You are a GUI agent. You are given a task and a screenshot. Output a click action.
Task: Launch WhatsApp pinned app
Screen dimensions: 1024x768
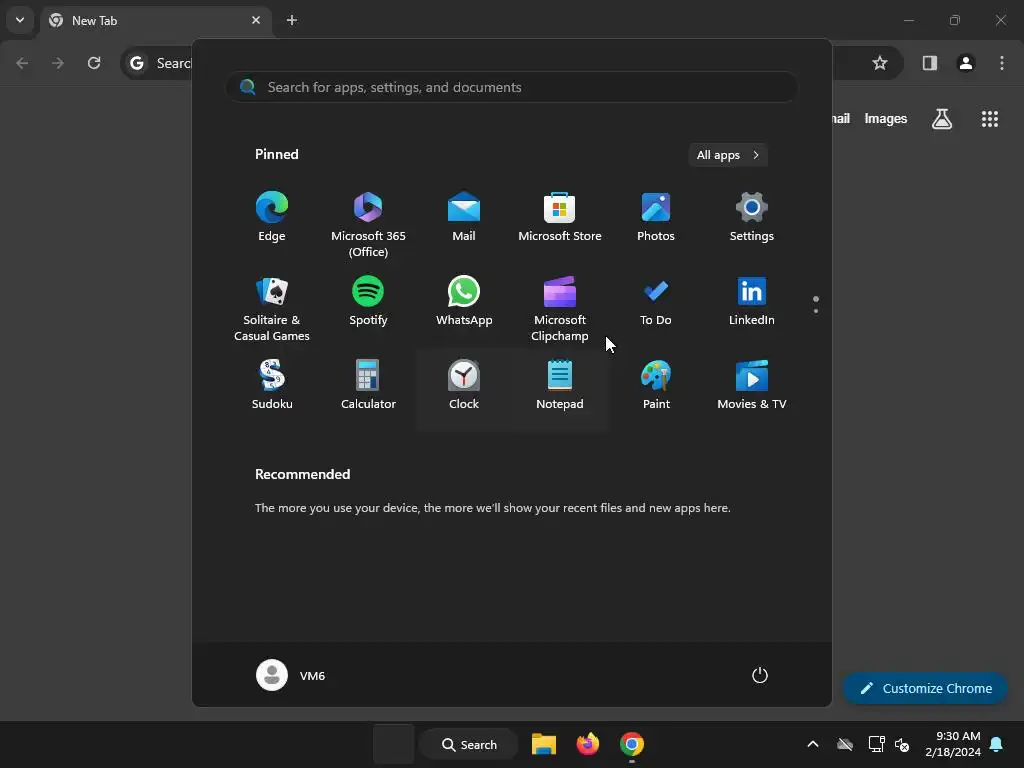pyautogui.click(x=464, y=301)
